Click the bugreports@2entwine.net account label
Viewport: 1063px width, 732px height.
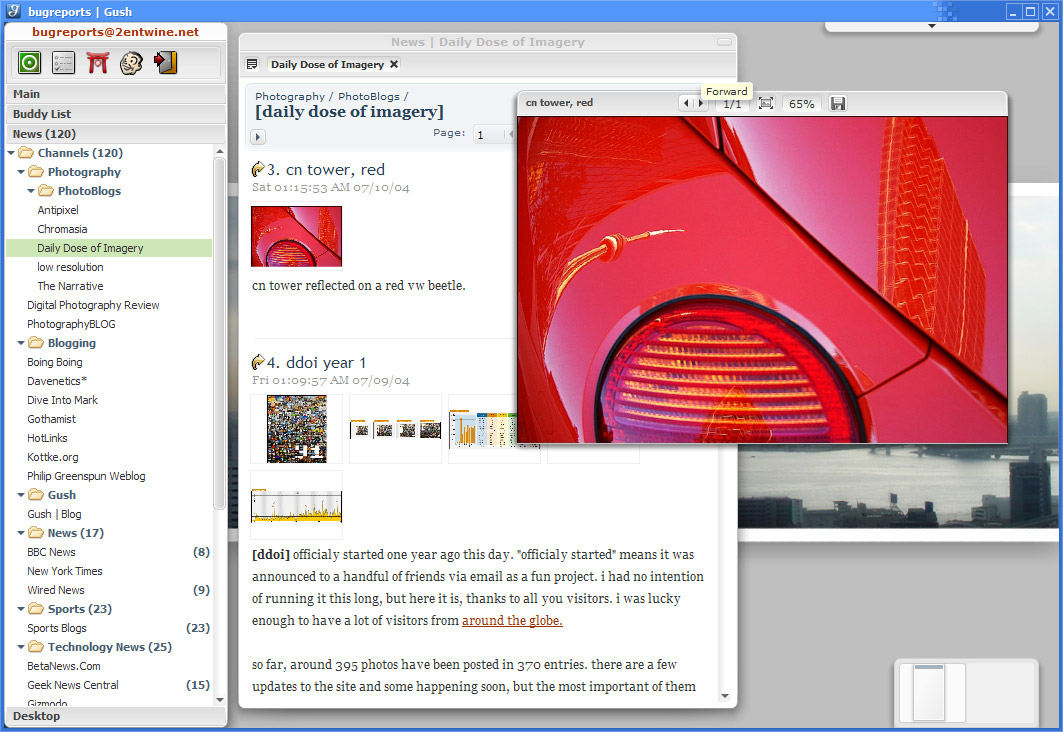(x=115, y=32)
